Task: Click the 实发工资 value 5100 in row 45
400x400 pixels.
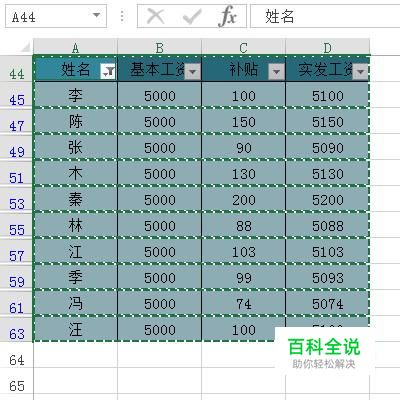Action: pos(328,95)
